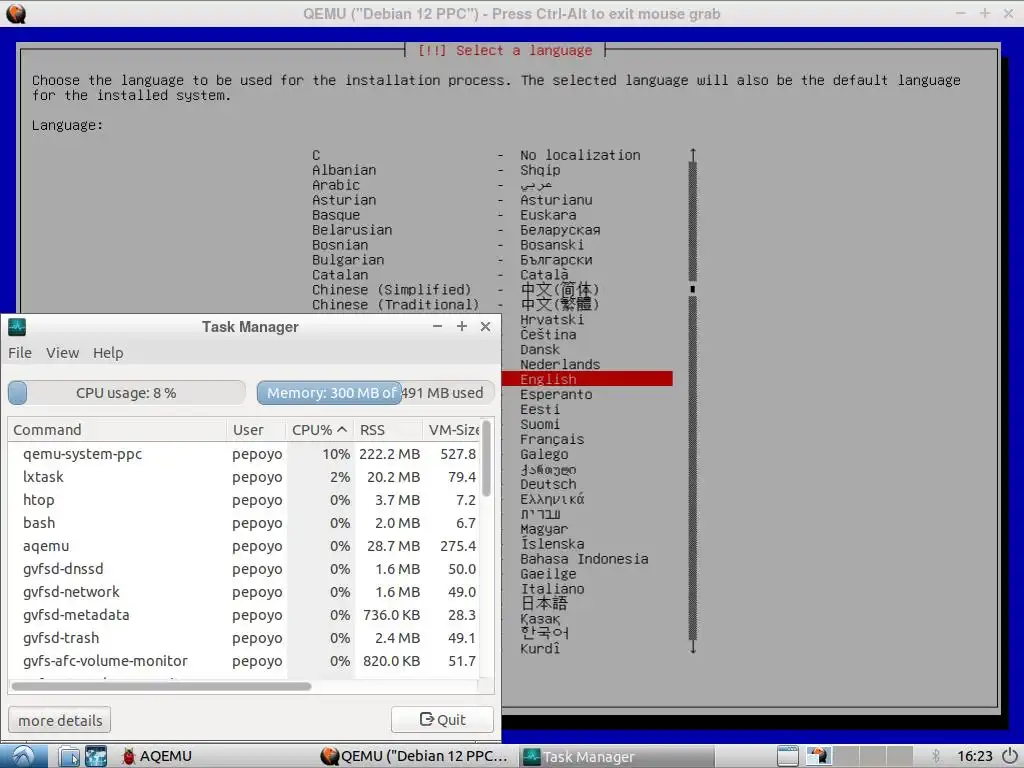
Task: Switch to the AQEMU taskbar entry
Action: coord(157,756)
